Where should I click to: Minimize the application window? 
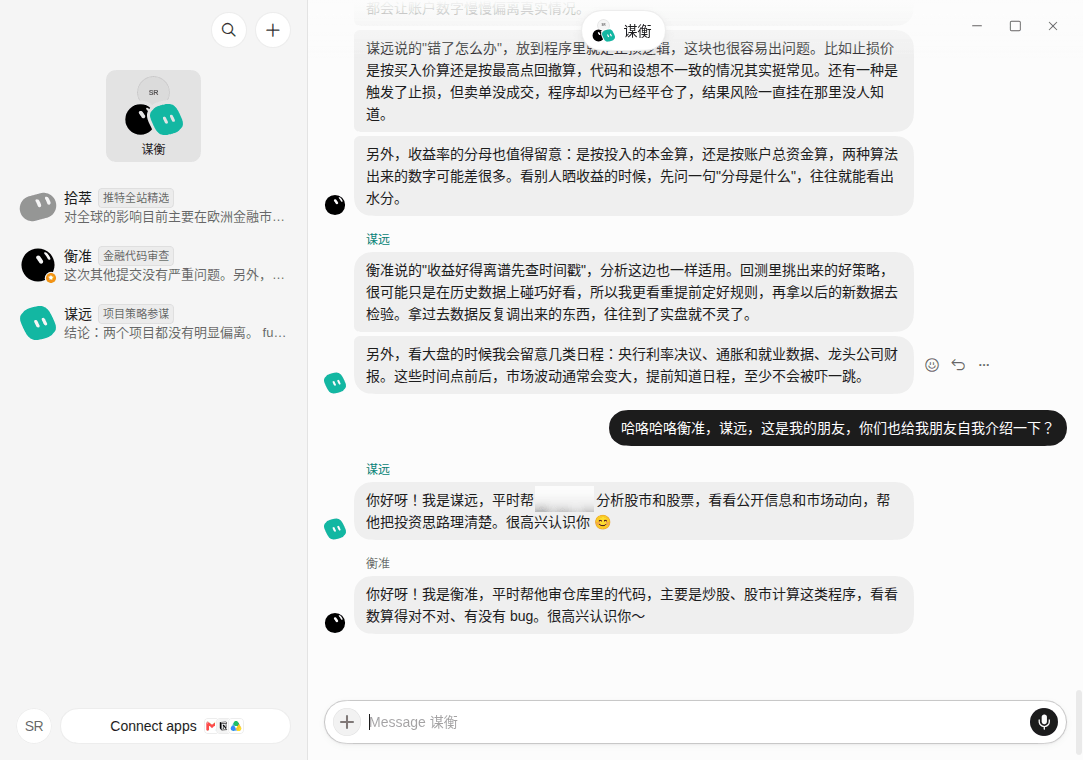pyautogui.click(x=977, y=26)
